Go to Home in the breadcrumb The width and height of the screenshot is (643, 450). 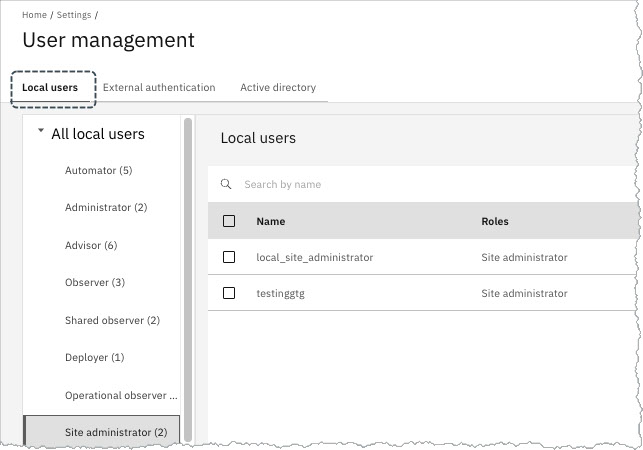coord(34,16)
